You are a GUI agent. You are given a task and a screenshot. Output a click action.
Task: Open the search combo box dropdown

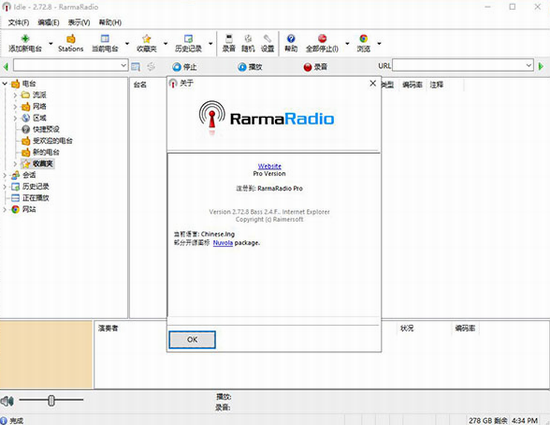pyautogui.click(x=123, y=65)
